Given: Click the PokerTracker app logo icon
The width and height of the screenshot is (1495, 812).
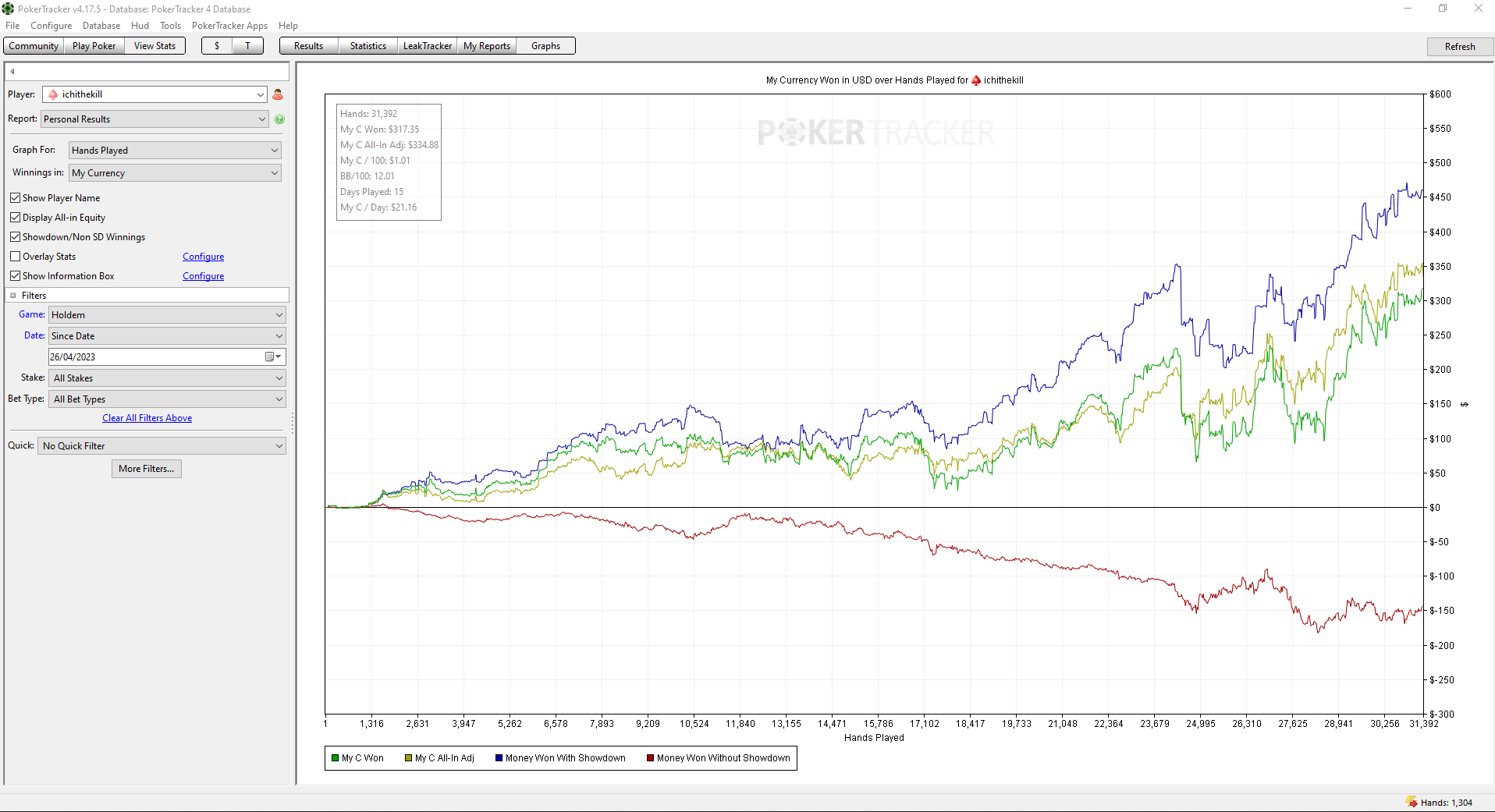Looking at the screenshot, I should [x=8, y=9].
